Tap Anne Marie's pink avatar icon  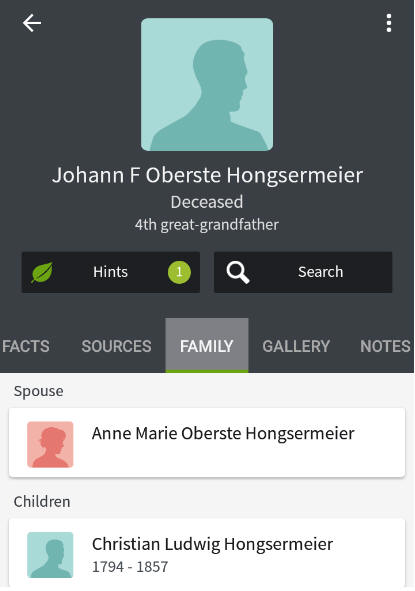pos(50,444)
